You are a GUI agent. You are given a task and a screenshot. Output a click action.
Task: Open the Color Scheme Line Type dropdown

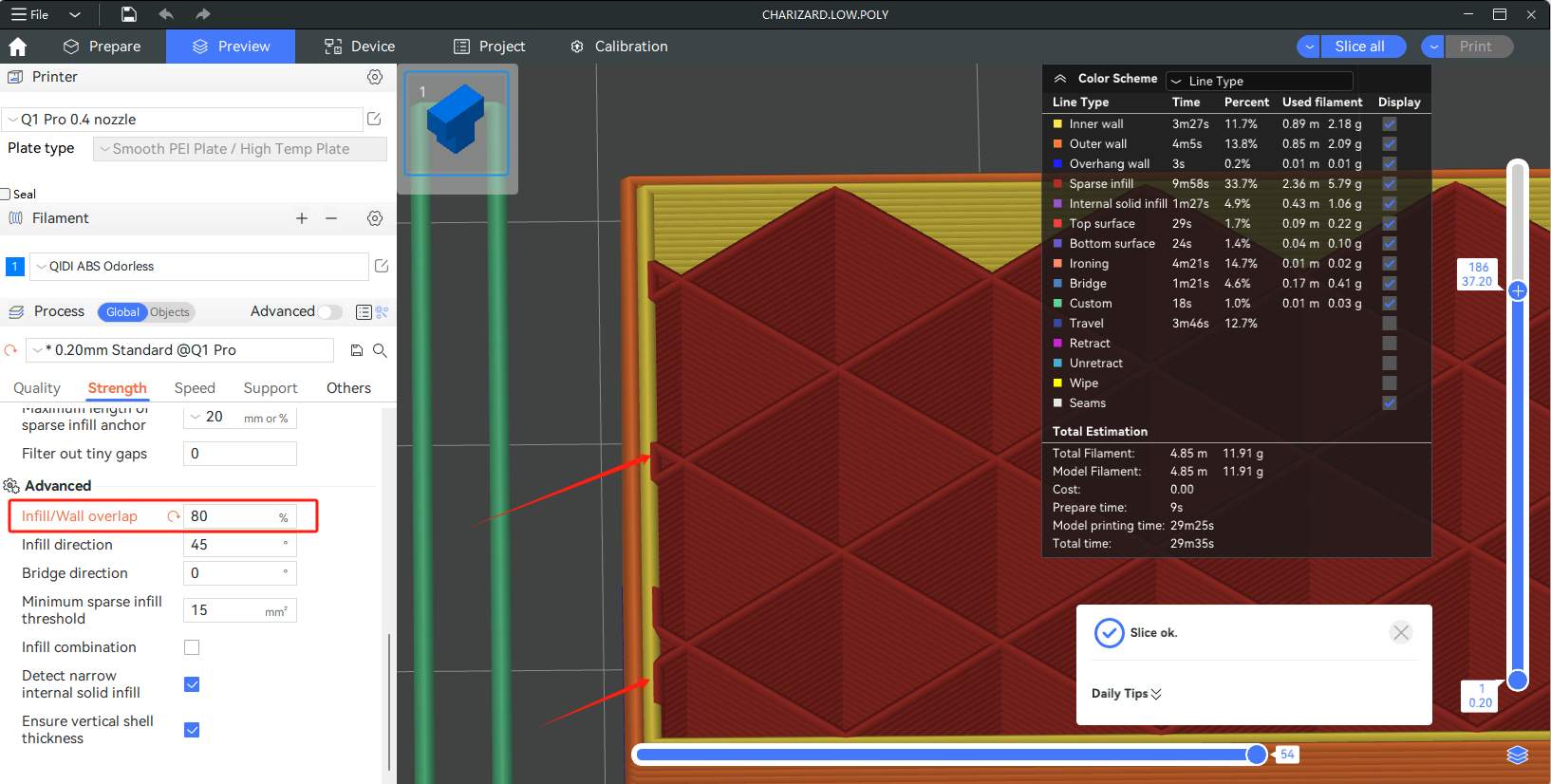(1259, 82)
